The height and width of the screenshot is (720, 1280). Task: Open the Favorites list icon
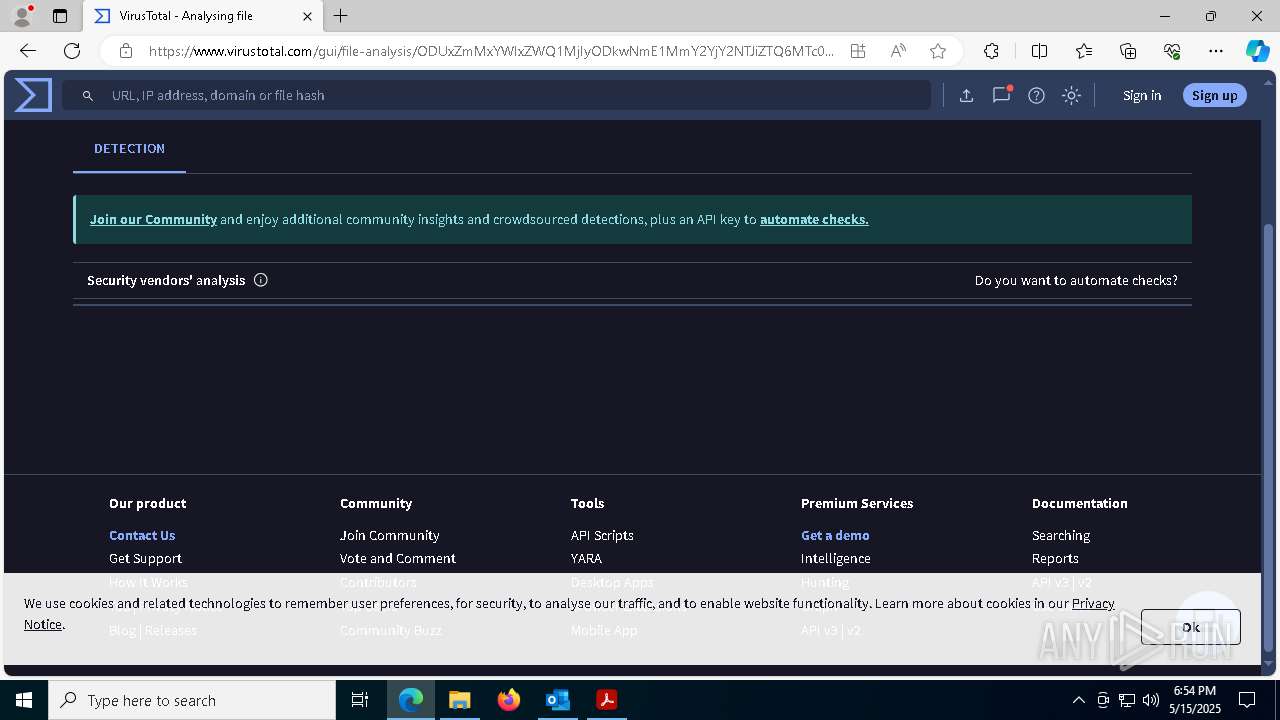[1084, 51]
